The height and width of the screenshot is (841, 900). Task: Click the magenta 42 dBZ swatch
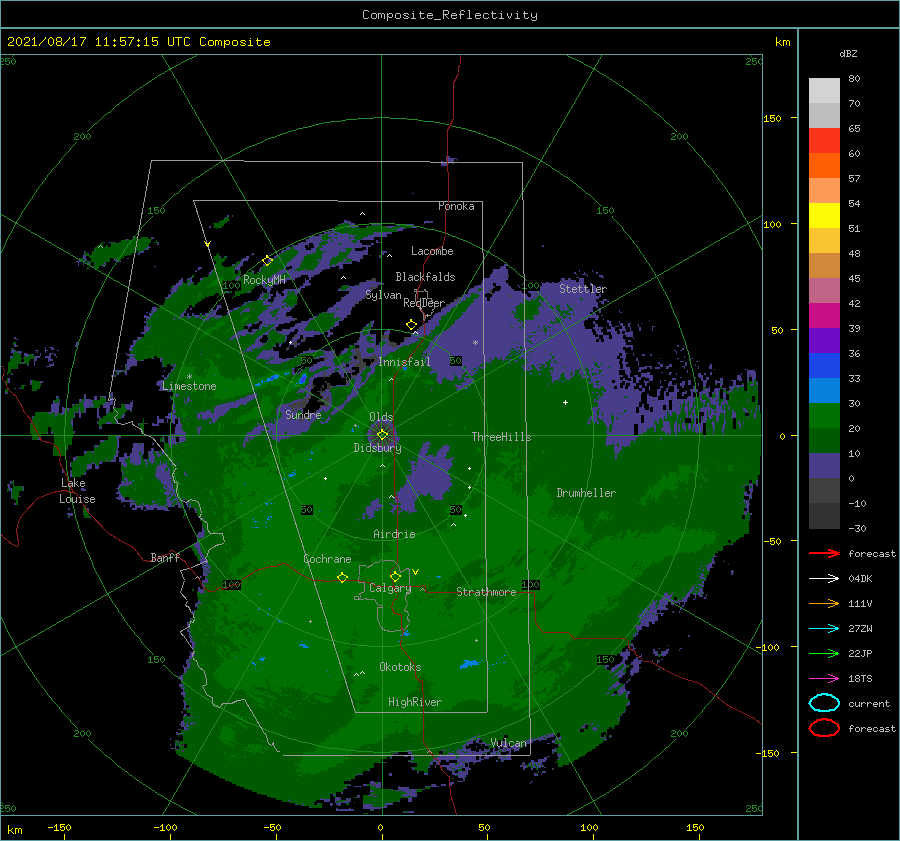[x=824, y=316]
